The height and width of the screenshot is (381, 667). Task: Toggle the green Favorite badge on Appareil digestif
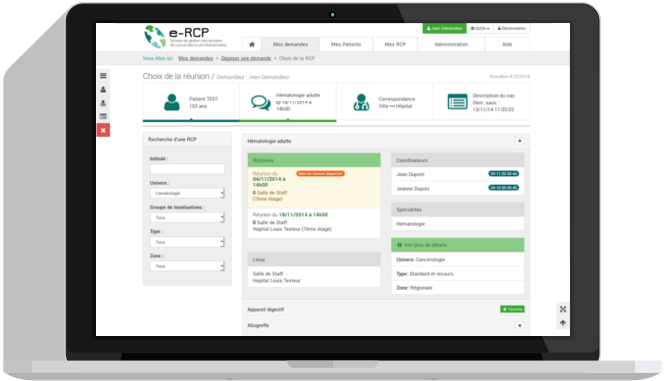point(512,309)
